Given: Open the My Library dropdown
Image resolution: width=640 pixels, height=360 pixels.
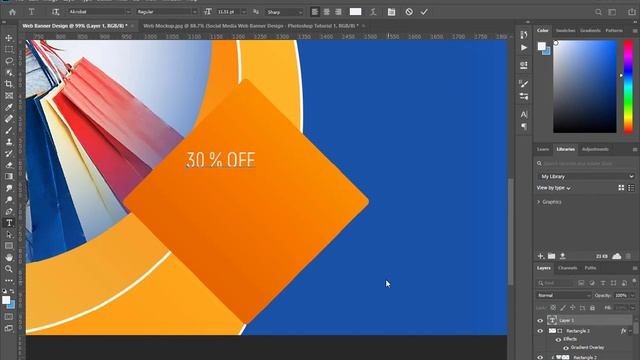Looking at the screenshot, I should click(586, 176).
